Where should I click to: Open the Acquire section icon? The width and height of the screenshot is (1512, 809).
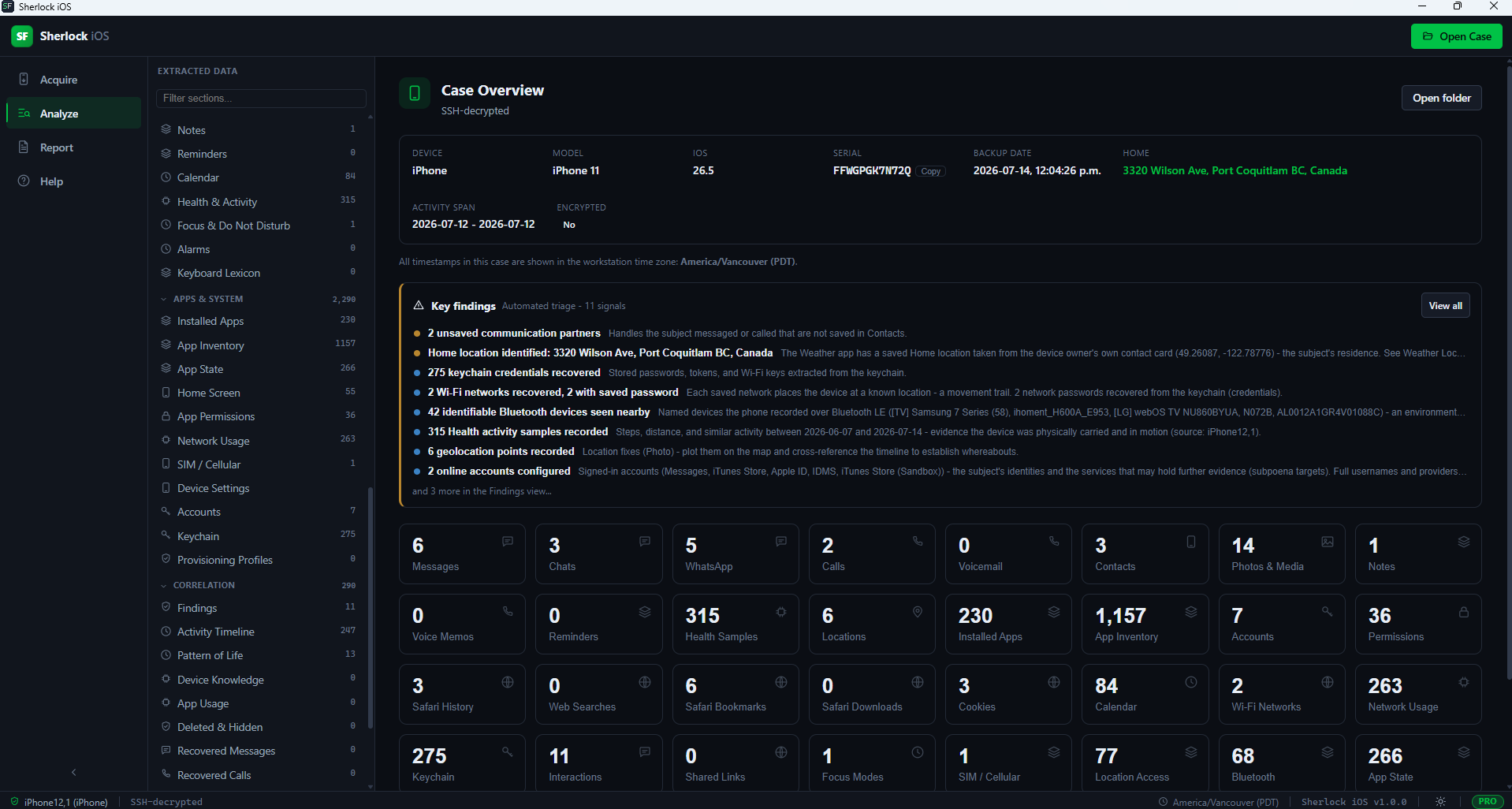pyautogui.click(x=24, y=79)
